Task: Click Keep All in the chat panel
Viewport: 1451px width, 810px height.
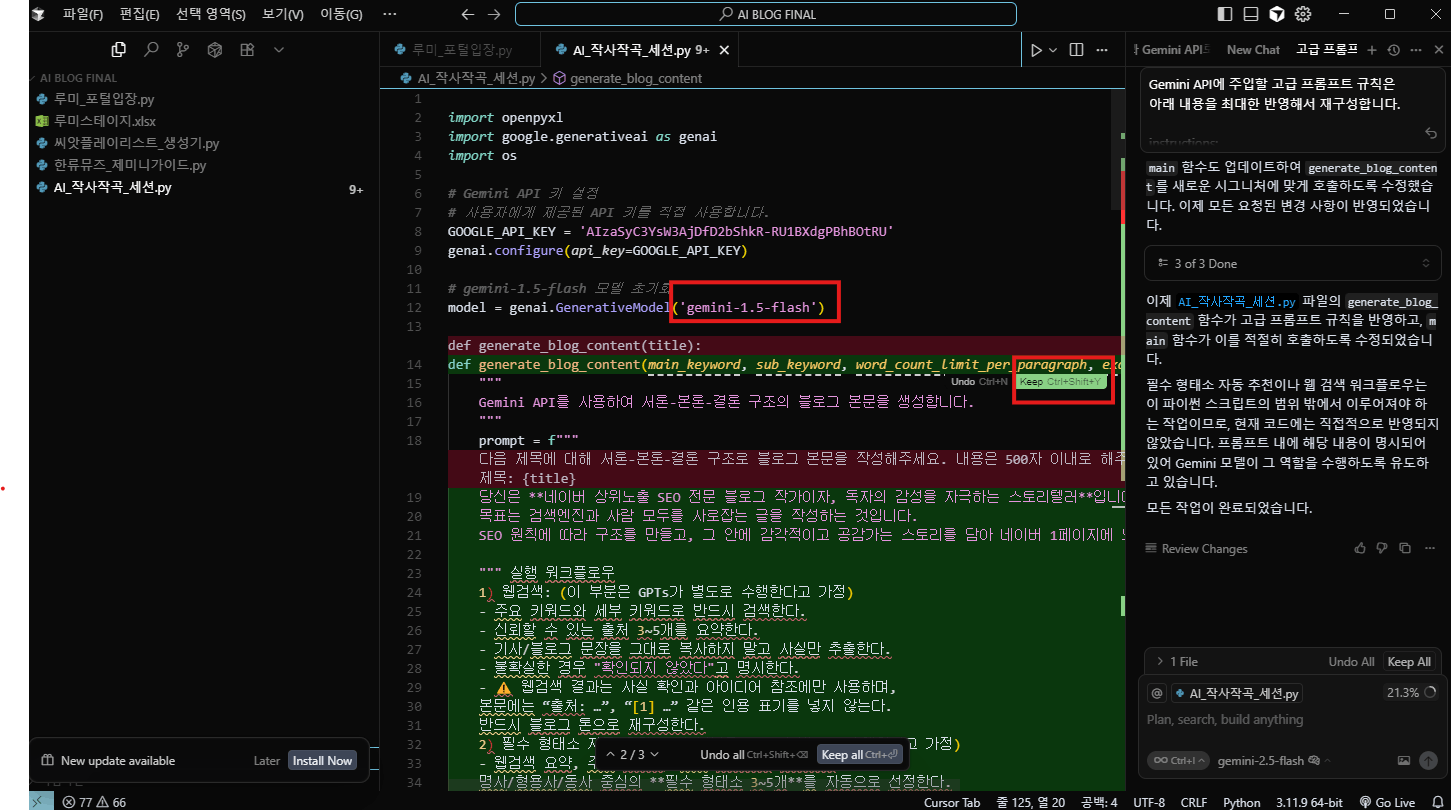Action: click(1408, 661)
